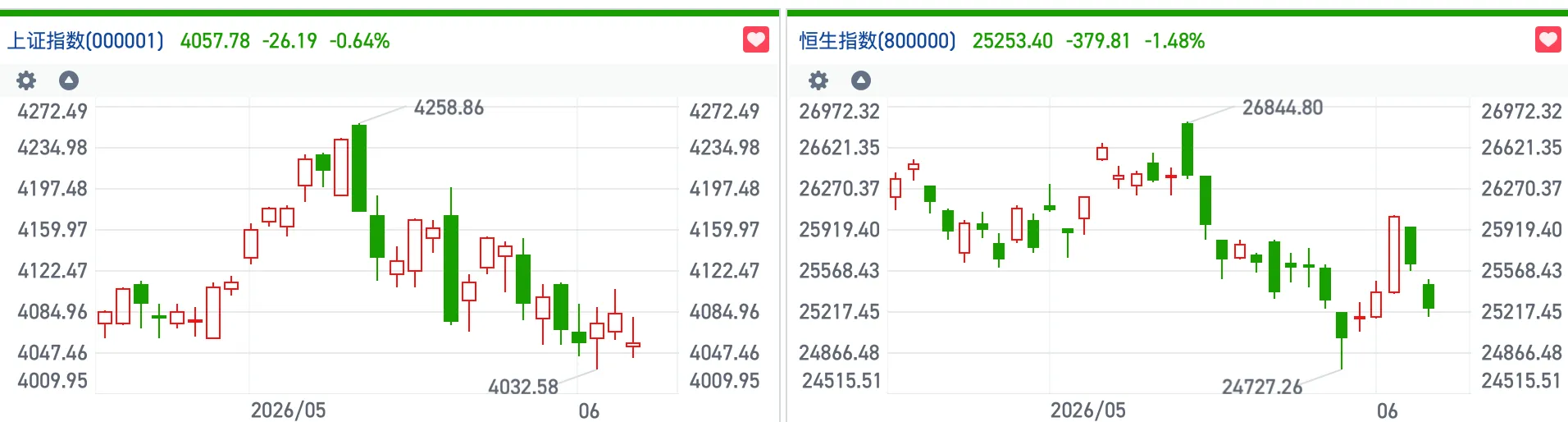
Task: Click the 26844.80 high label
Action: tap(1283, 108)
